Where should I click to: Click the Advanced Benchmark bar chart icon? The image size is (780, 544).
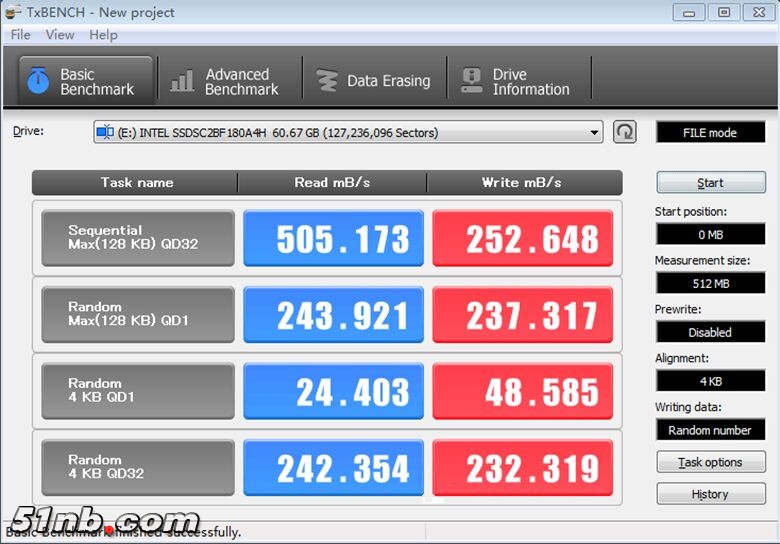coord(182,81)
